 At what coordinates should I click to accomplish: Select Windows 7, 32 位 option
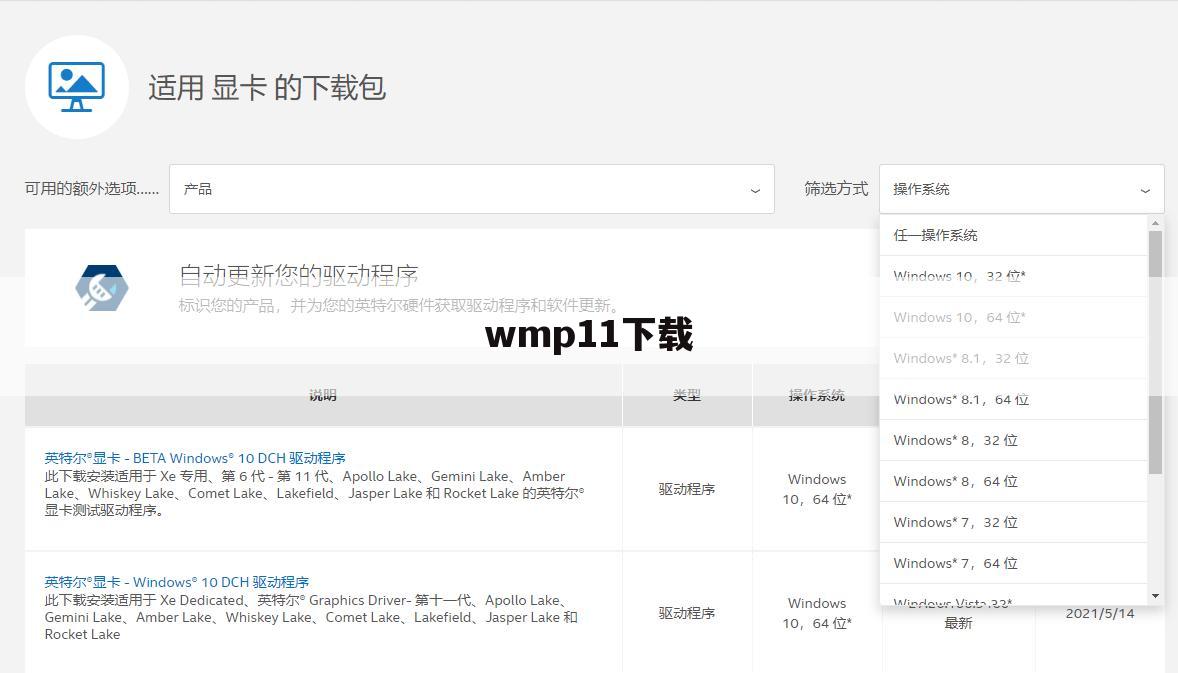click(x=1013, y=522)
